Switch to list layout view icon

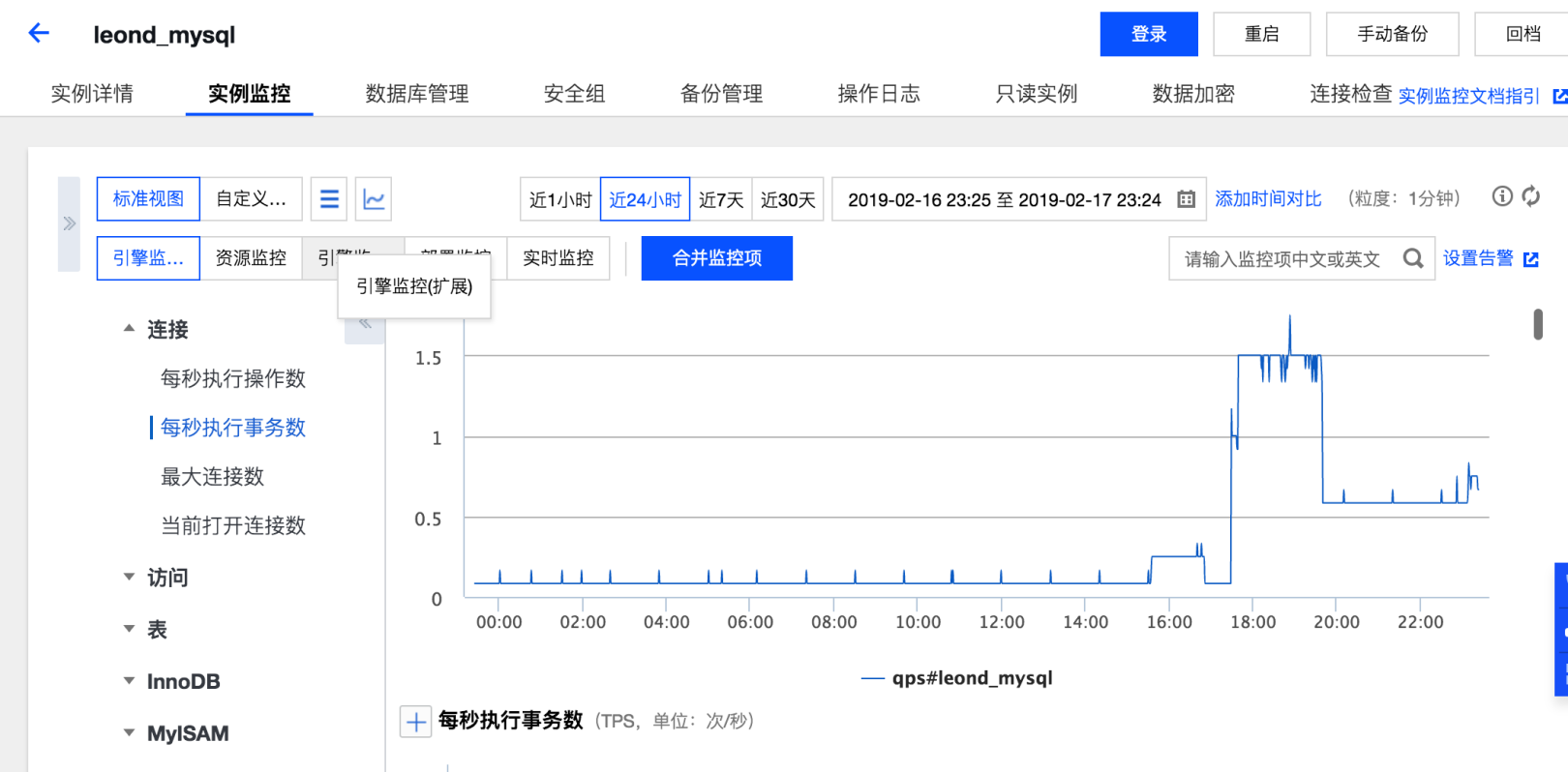coord(329,199)
